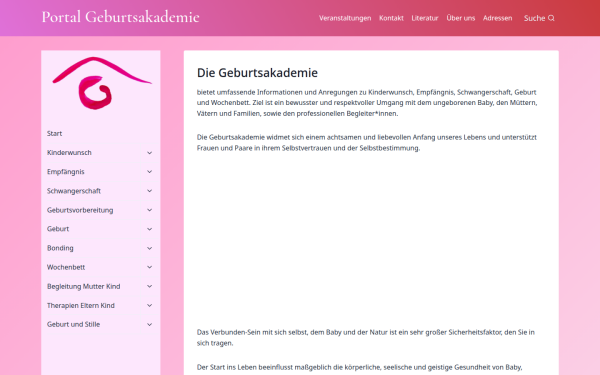Click the text starting 'Der Start ins Leben'

point(359,367)
